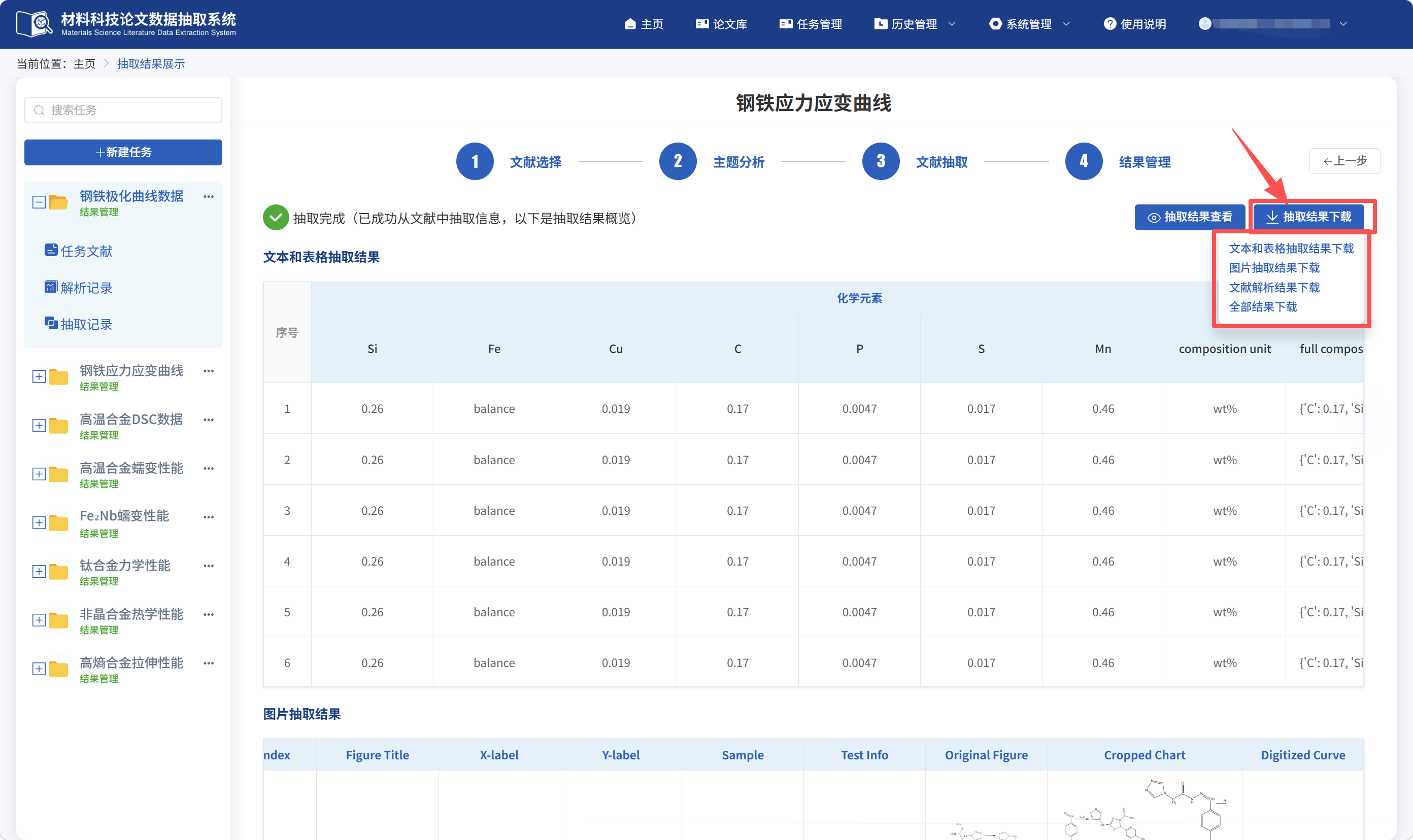View results via 抽取结果查看 button

[x=1190, y=217]
